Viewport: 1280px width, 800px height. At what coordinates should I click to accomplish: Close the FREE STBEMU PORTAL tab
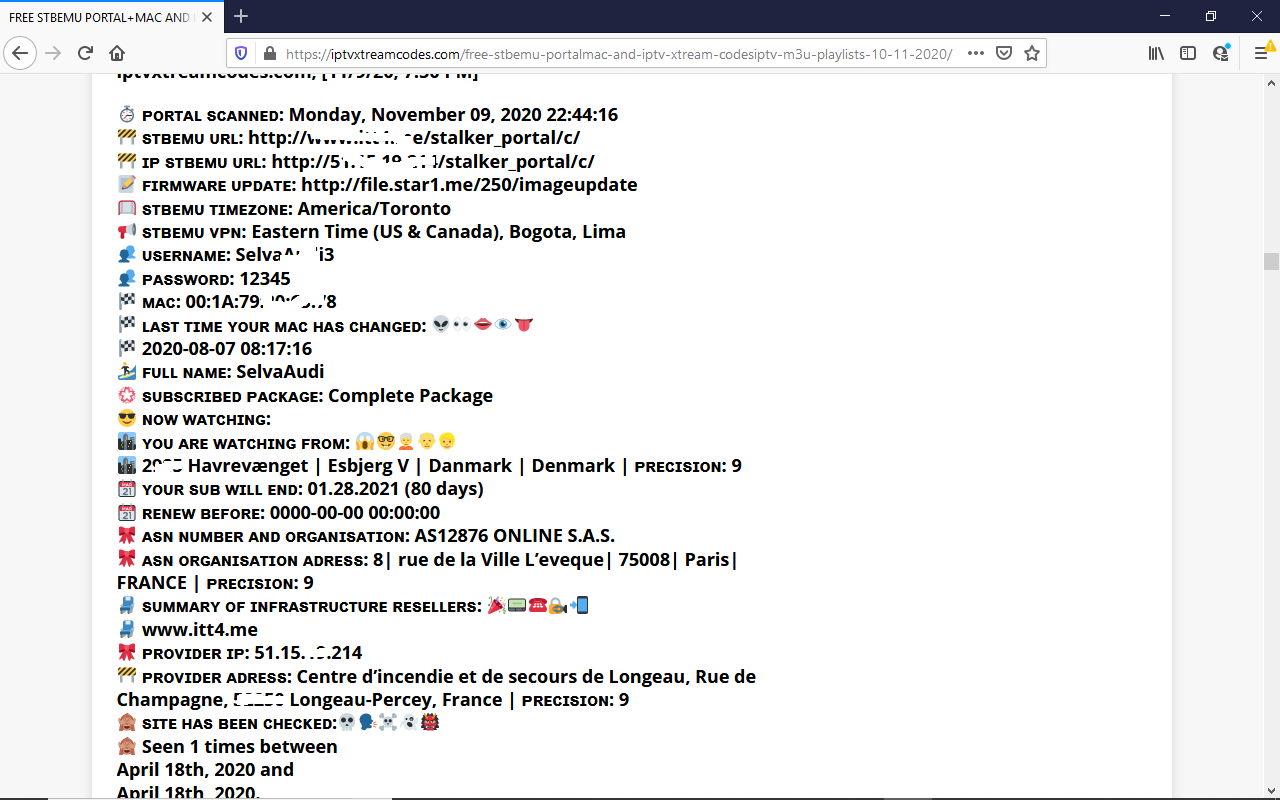pos(209,17)
